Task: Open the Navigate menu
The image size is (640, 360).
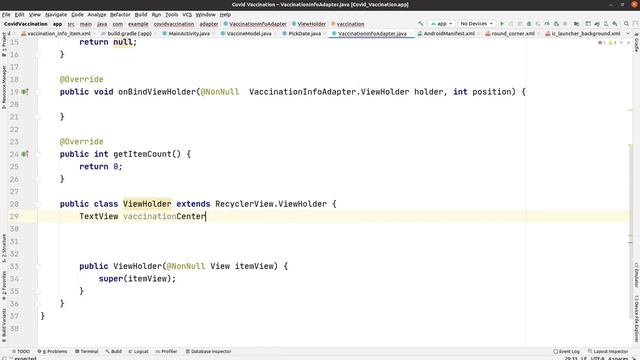Action: click(56, 14)
